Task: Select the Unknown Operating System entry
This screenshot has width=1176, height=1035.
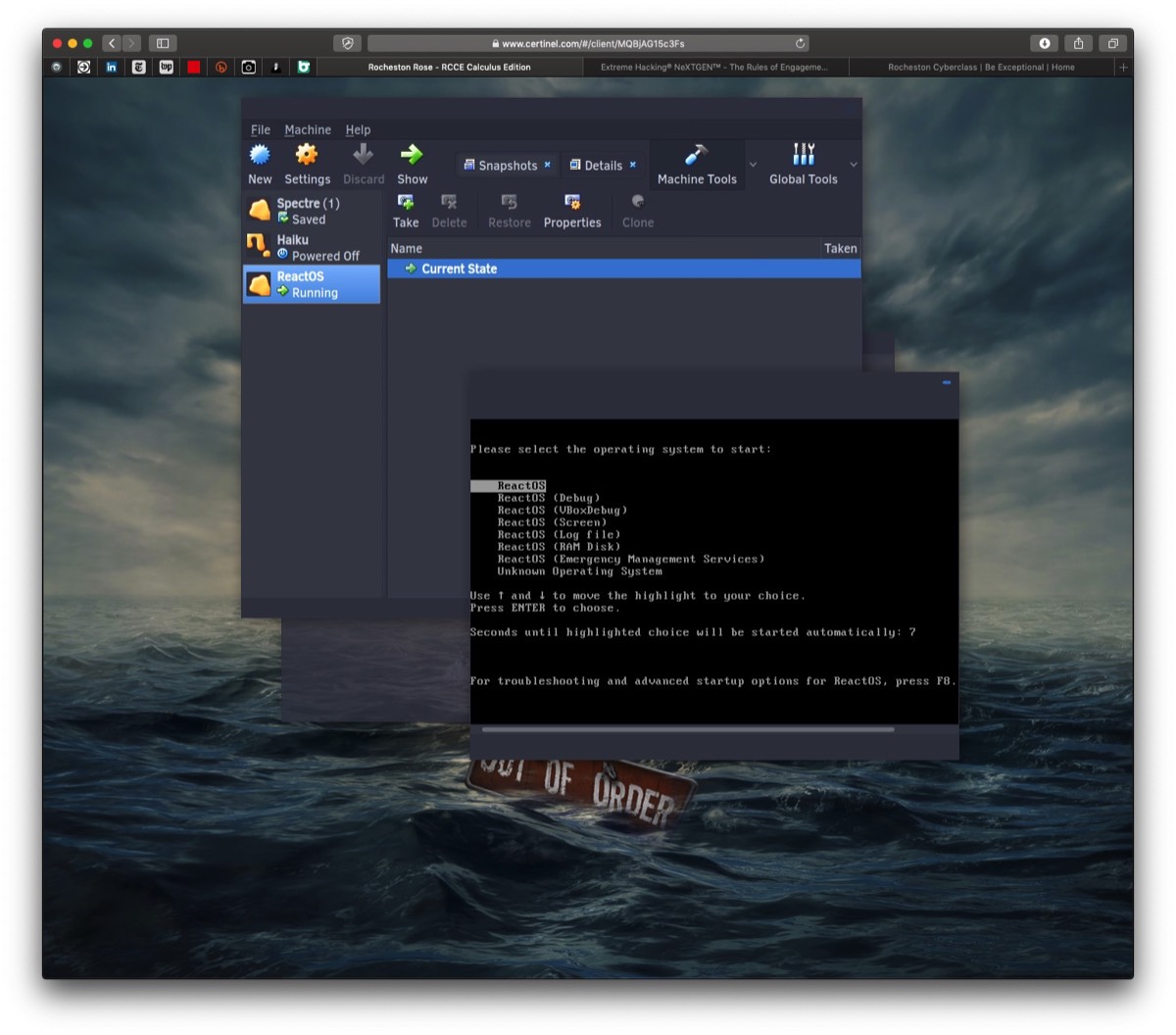Action: pos(579,571)
